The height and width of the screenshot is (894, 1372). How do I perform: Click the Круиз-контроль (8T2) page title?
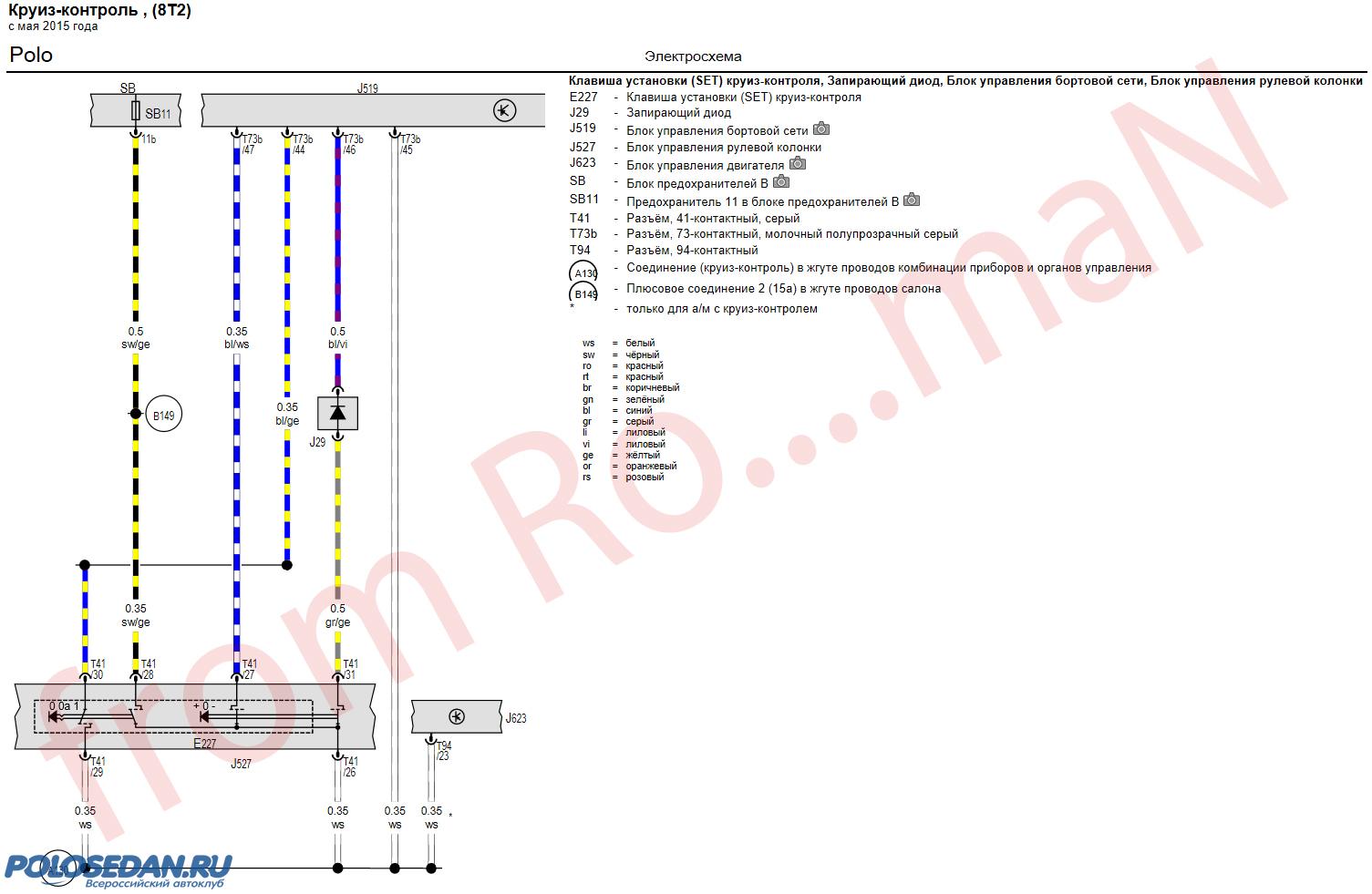click(x=100, y=11)
